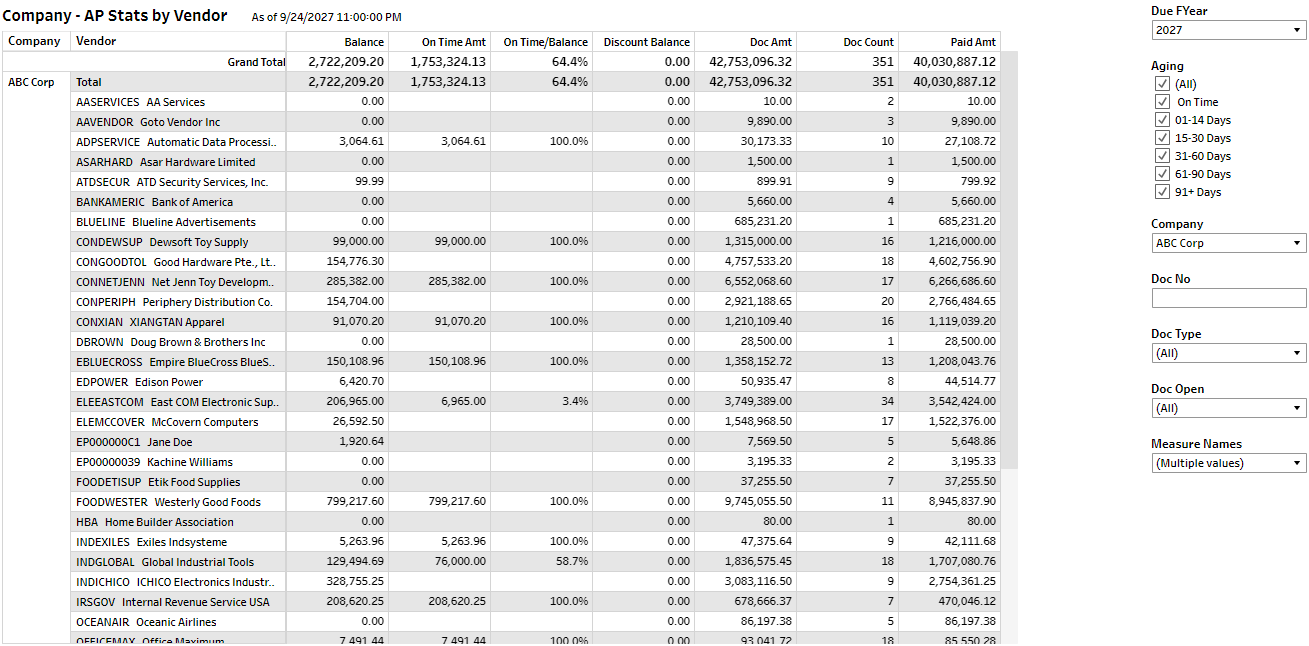This screenshot has height=646, width=1309.
Task: Open the Doc Type dropdown
Action: 1228,353
